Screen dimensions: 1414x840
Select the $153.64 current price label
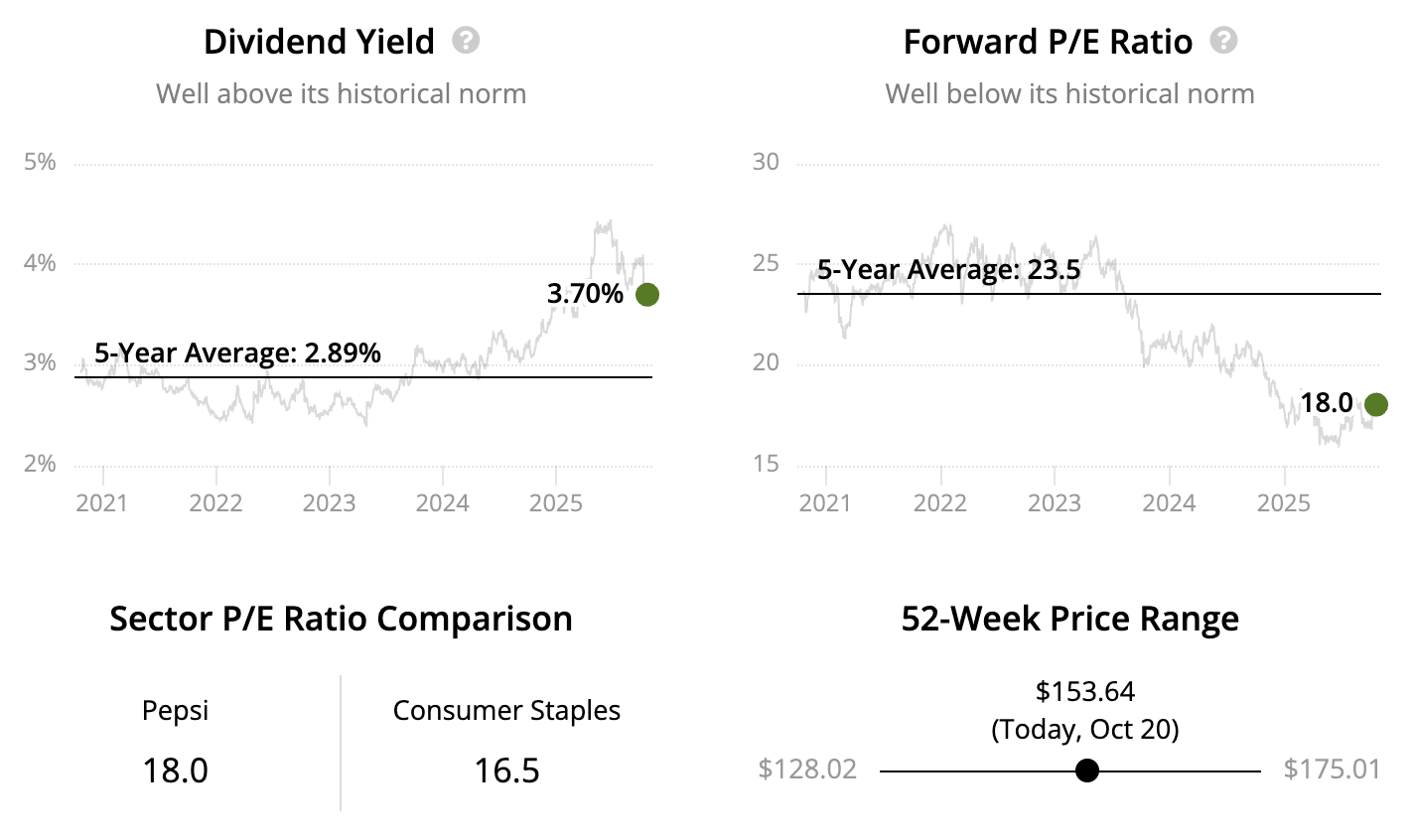pos(1085,691)
